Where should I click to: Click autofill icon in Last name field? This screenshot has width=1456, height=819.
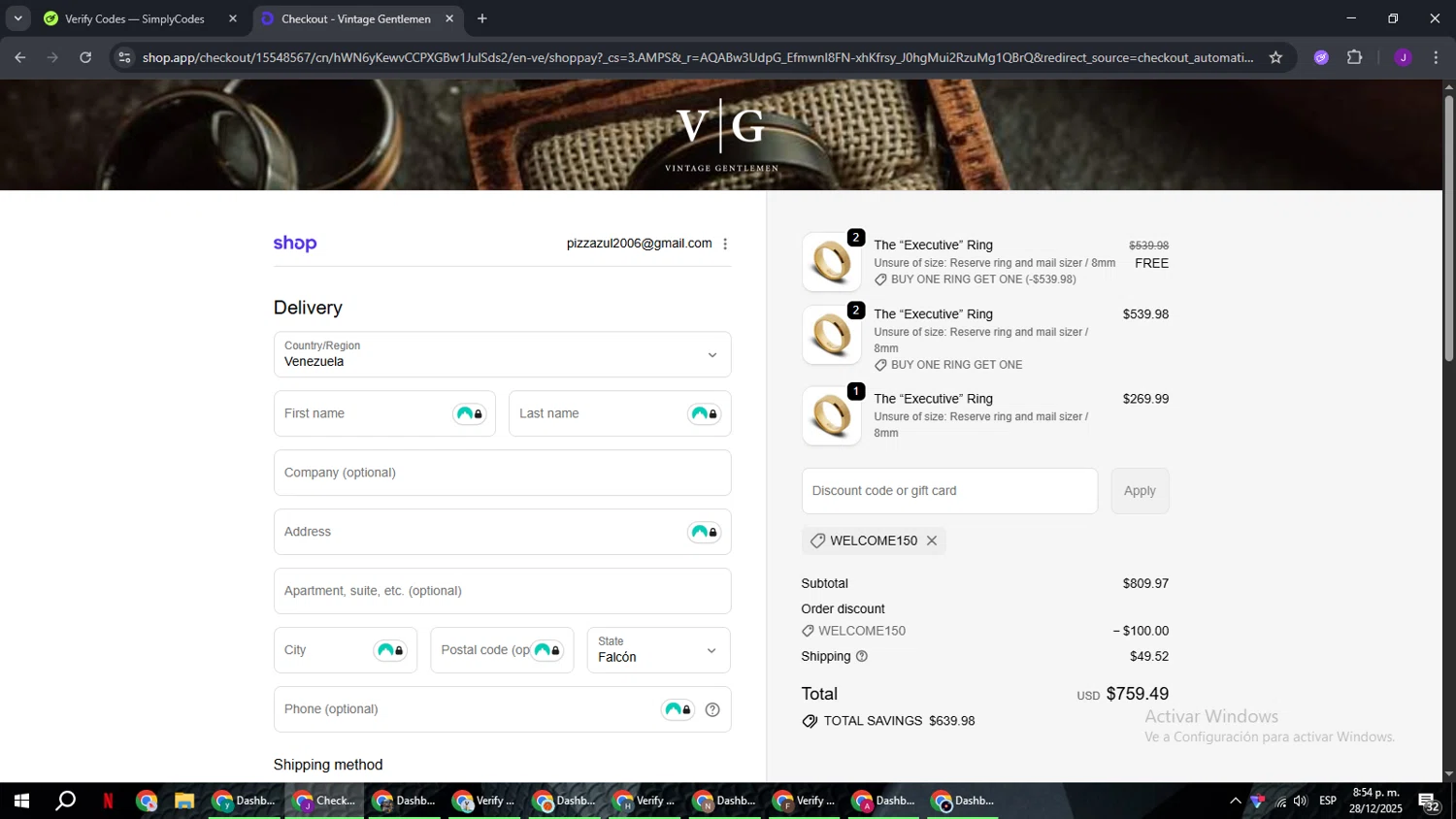(x=705, y=414)
